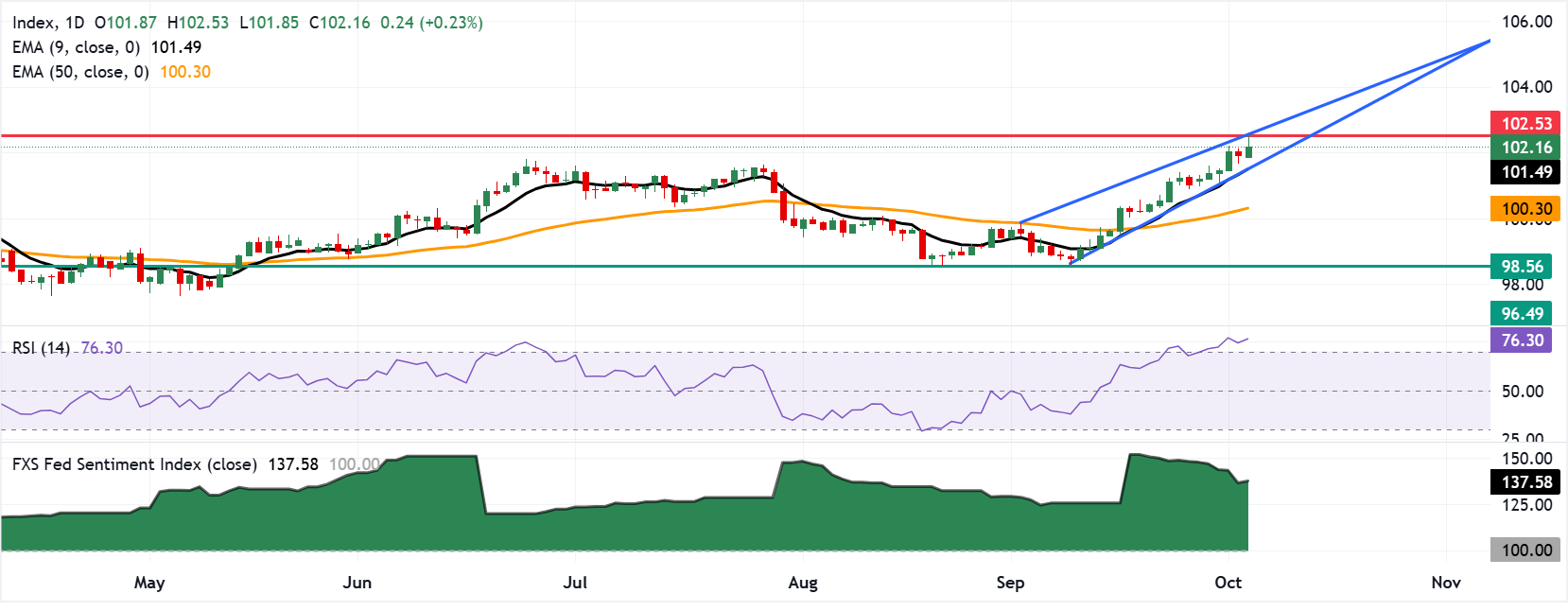Screen dimensions: 1568x611
Task: Click the 98.00 price axis label
Action: click(1523, 285)
